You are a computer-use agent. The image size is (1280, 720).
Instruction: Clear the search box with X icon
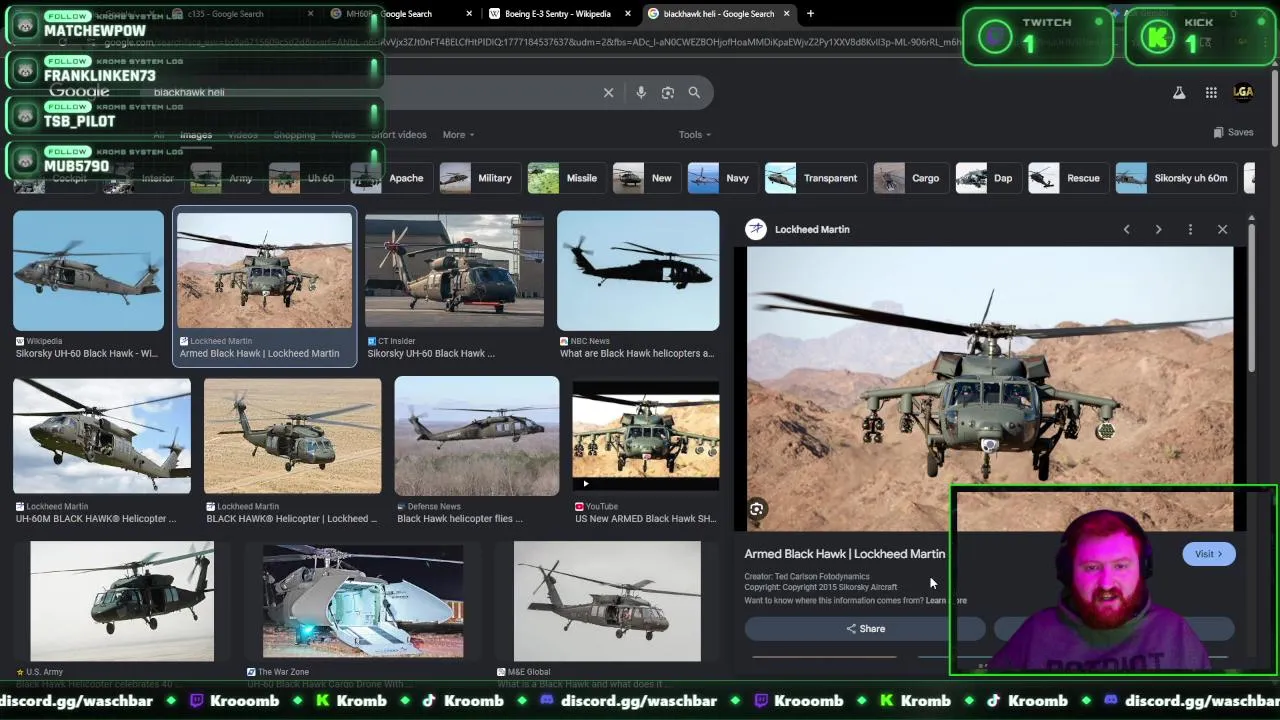click(x=608, y=92)
